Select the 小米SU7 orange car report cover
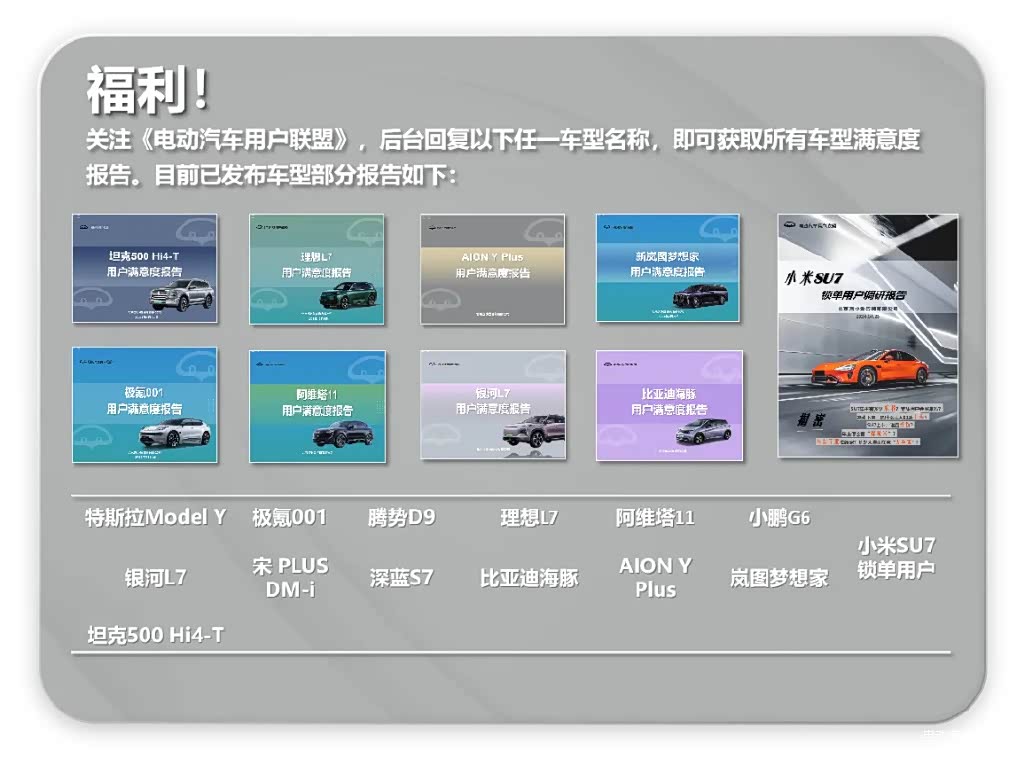Image resolution: width=1024 pixels, height=766 pixels. click(x=867, y=335)
